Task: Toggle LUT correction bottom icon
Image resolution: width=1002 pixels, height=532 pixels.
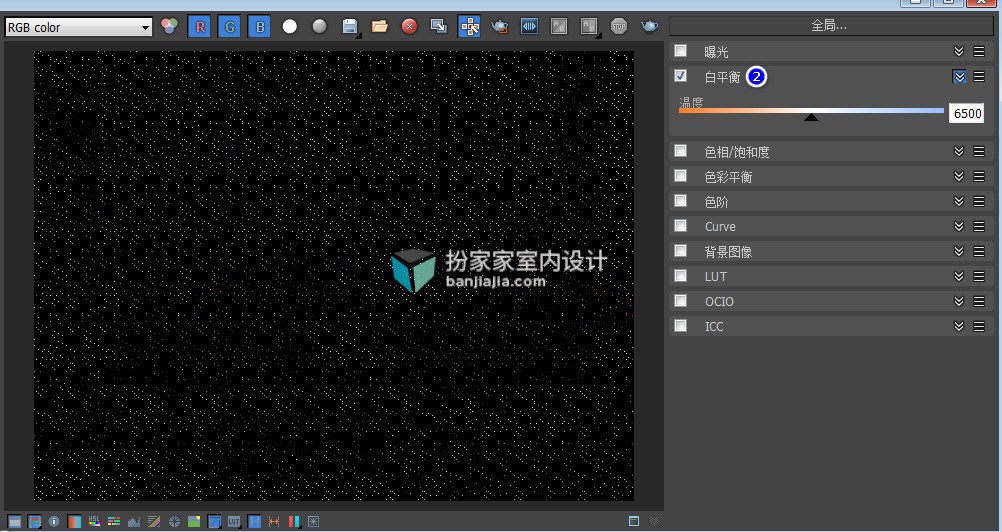Action: pyautogui.click(x=234, y=522)
